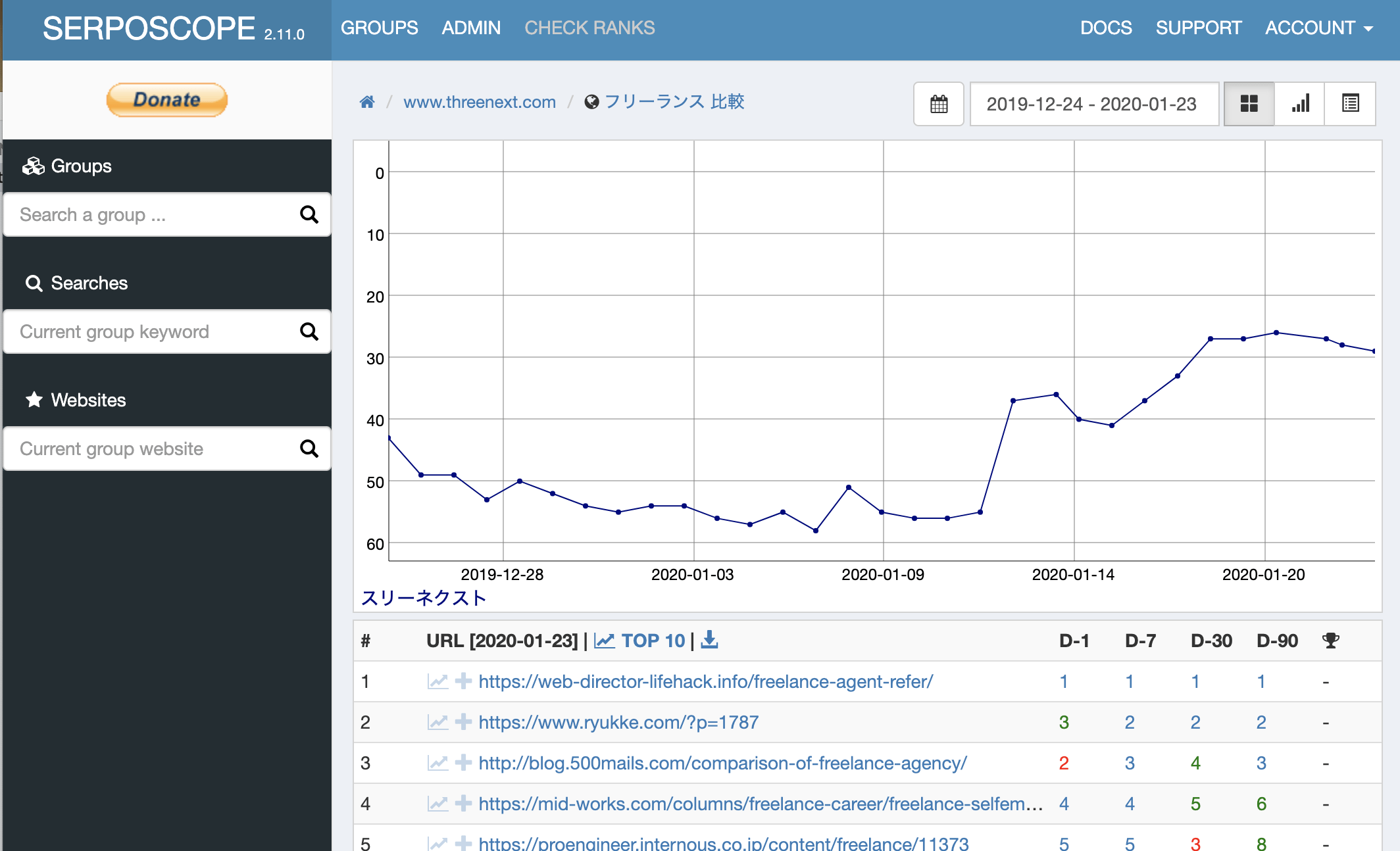Click the keyword search magnifier icon
Screen dimensions: 1400x851
(309, 331)
